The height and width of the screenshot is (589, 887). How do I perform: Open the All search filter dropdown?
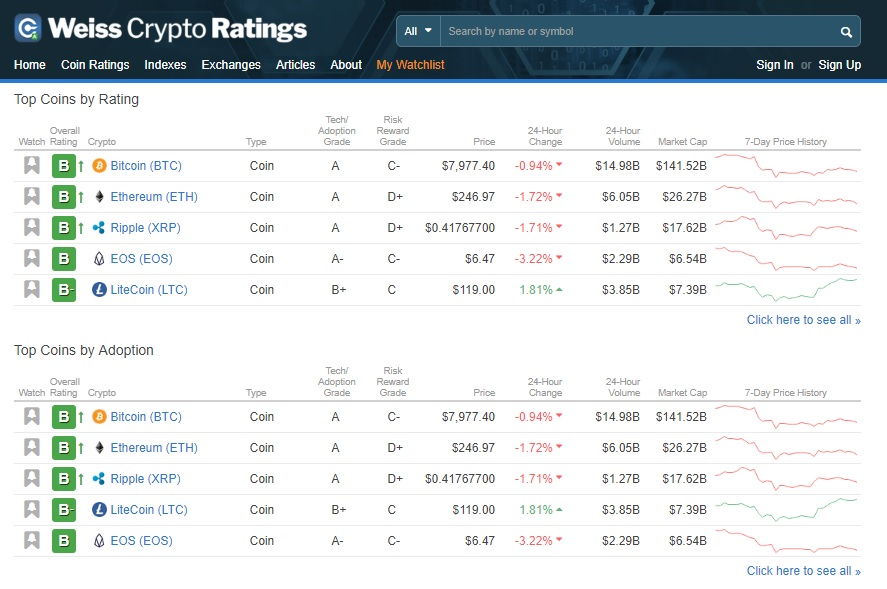(x=418, y=31)
